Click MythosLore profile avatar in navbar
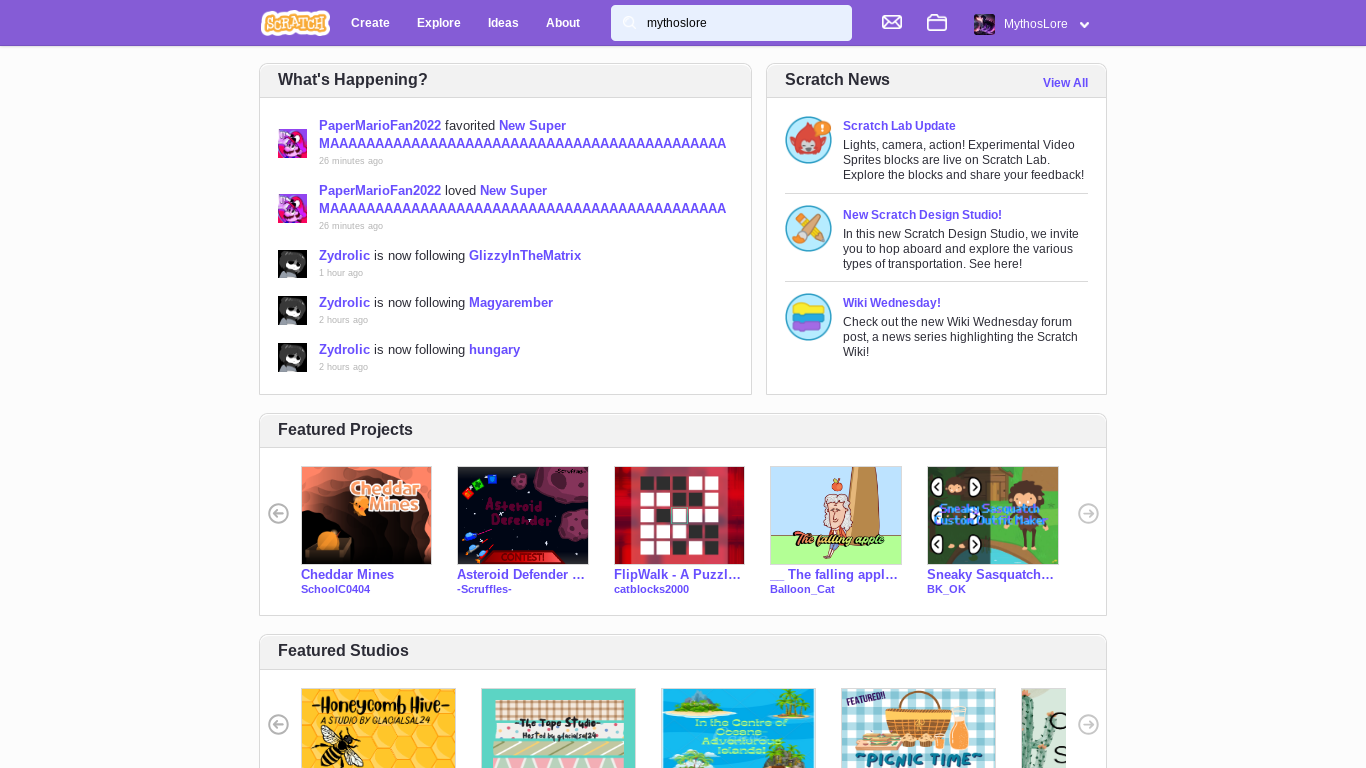 [x=984, y=24]
